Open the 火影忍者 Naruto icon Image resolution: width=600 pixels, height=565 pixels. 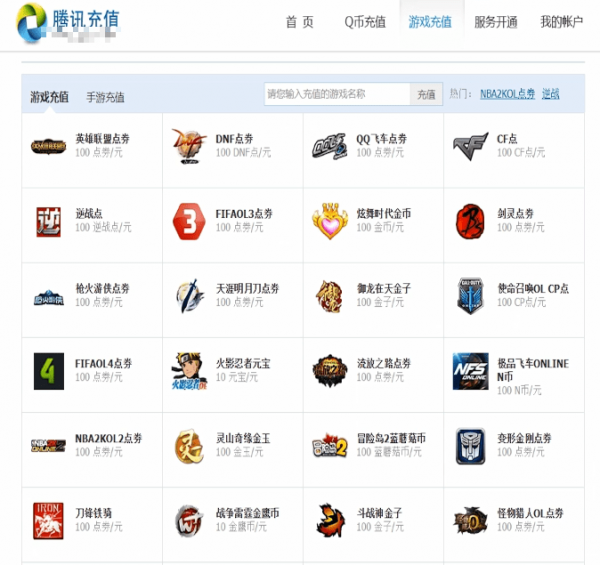click(x=189, y=371)
